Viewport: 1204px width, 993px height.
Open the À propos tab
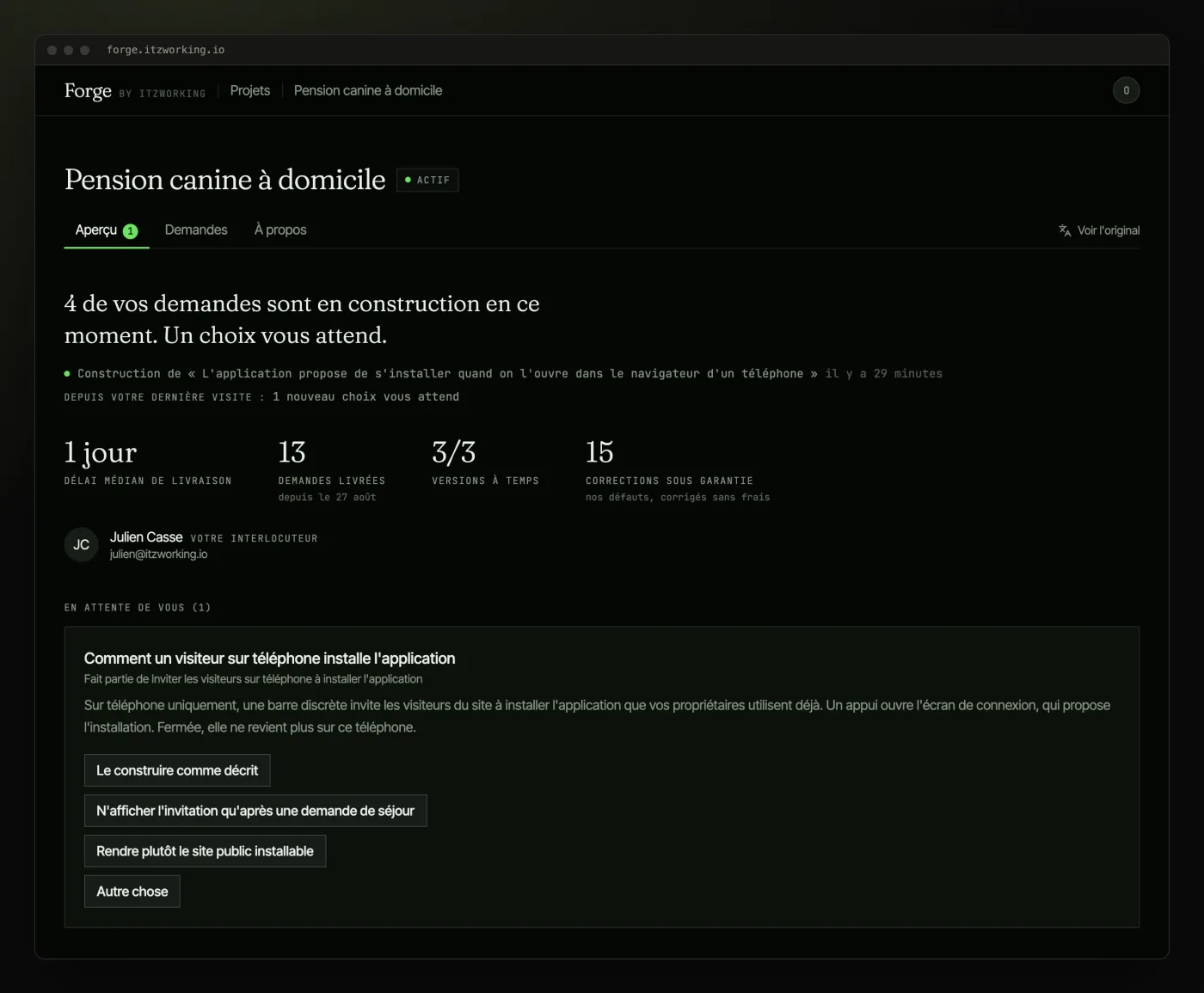(x=280, y=230)
